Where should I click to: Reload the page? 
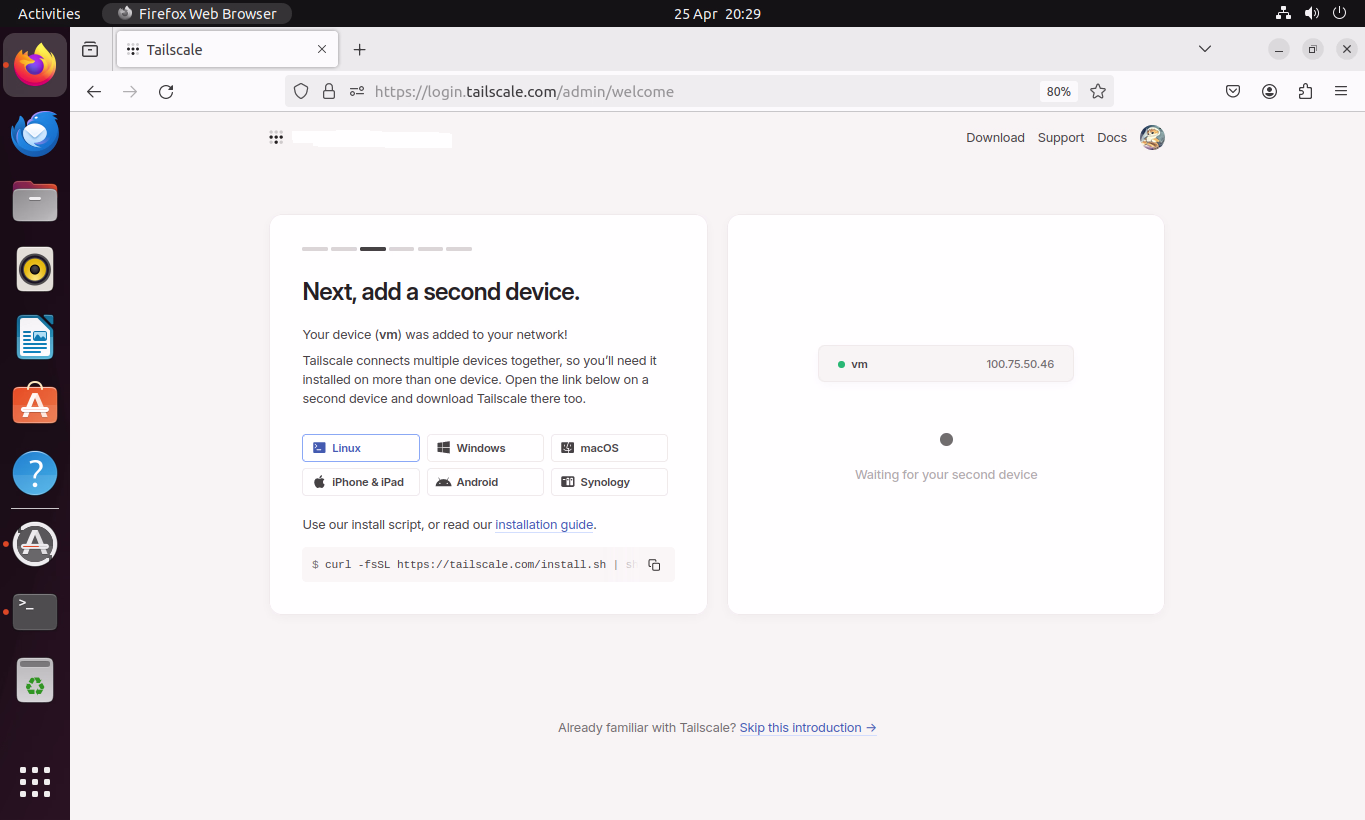click(x=166, y=91)
